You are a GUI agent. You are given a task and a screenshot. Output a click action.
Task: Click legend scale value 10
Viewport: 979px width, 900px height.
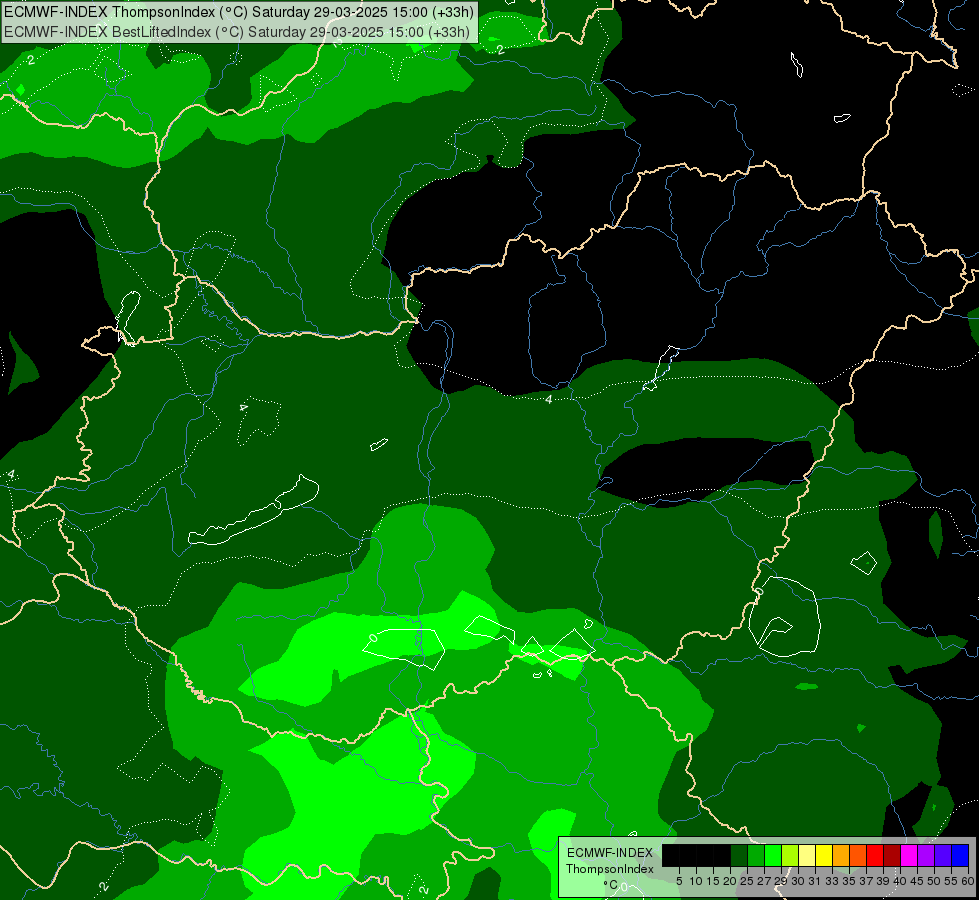tap(696, 881)
